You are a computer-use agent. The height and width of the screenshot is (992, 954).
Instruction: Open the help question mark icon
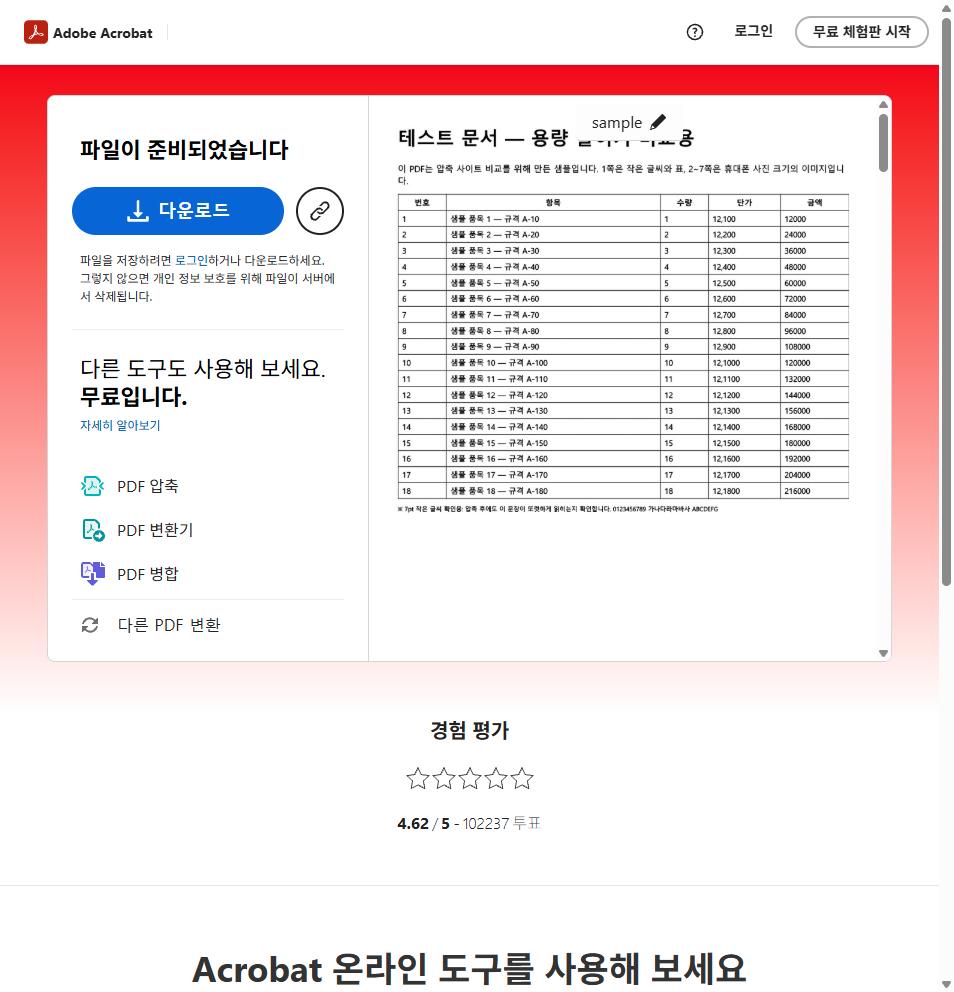[x=695, y=32]
